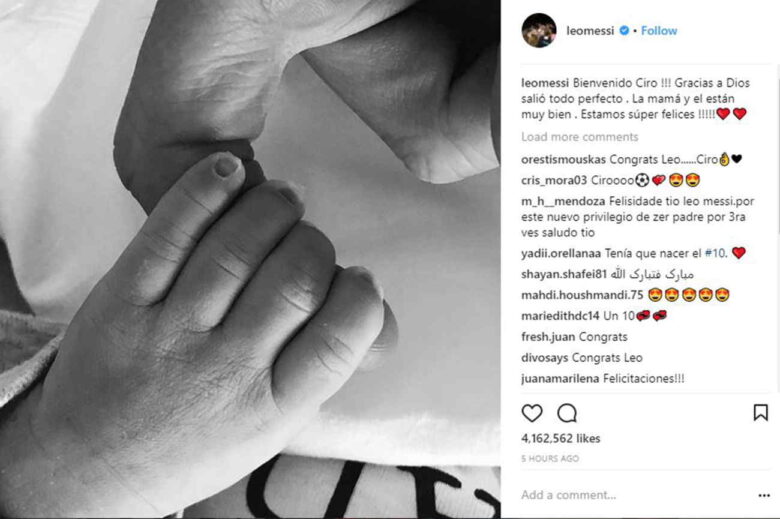Load more comments on the post
This screenshot has width=780, height=519.
[580, 137]
